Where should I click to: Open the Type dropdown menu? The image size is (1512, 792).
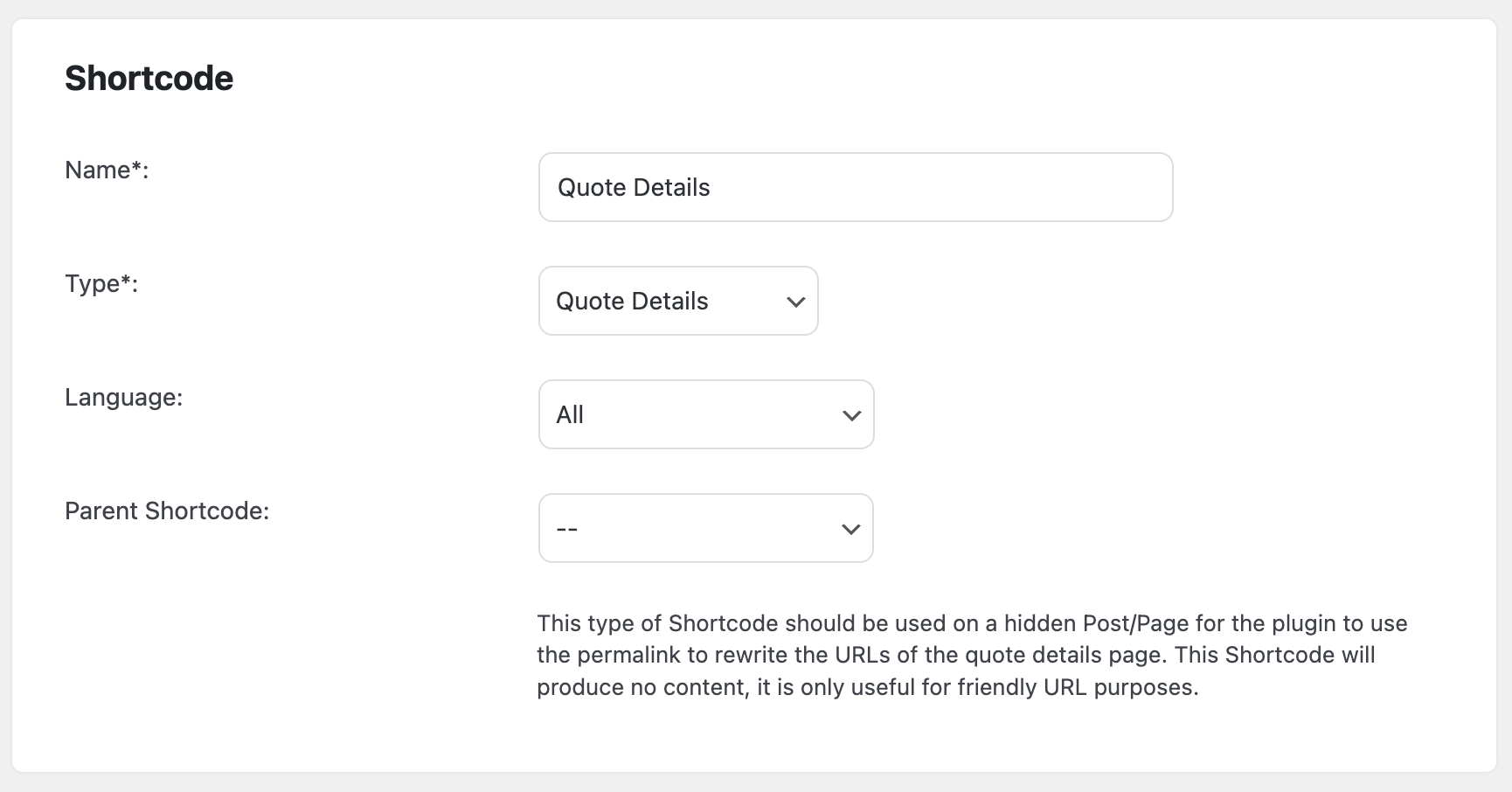(x=677, y=301)
